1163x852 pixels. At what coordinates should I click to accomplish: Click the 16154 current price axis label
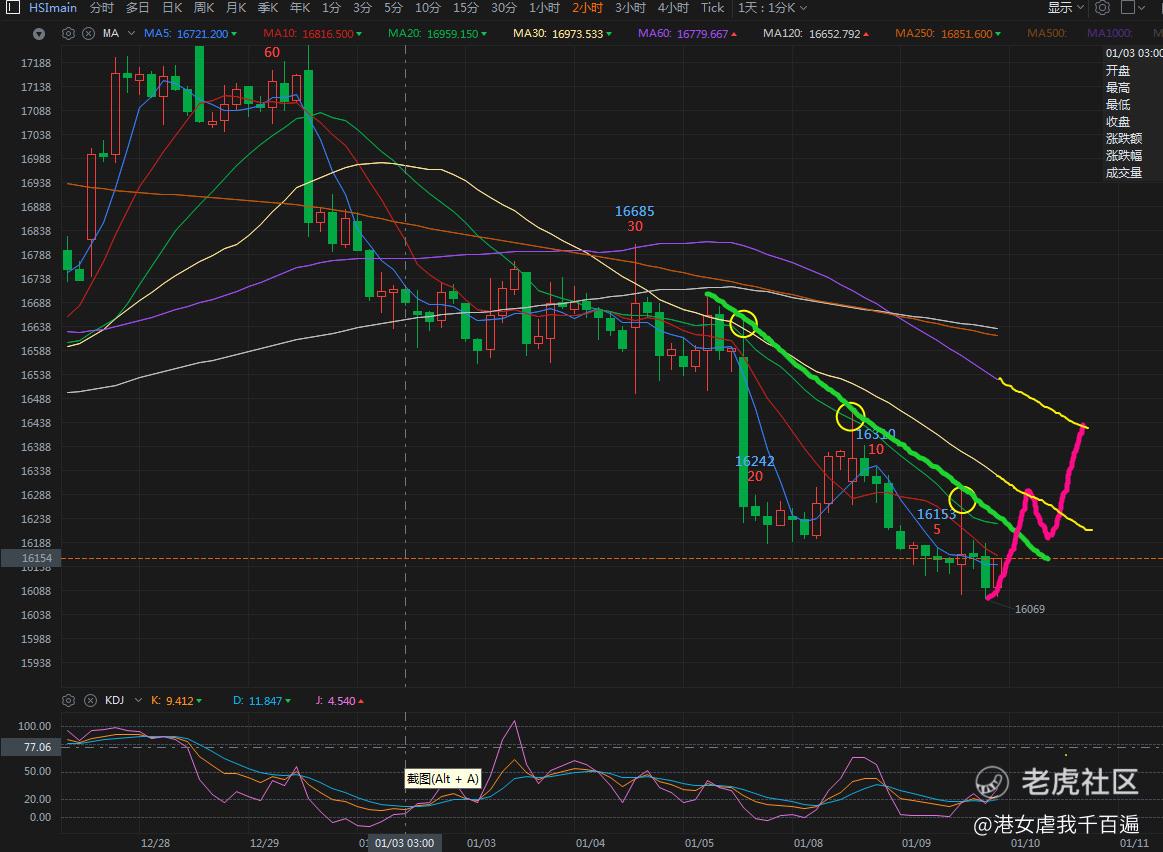(x=31, y=558)
